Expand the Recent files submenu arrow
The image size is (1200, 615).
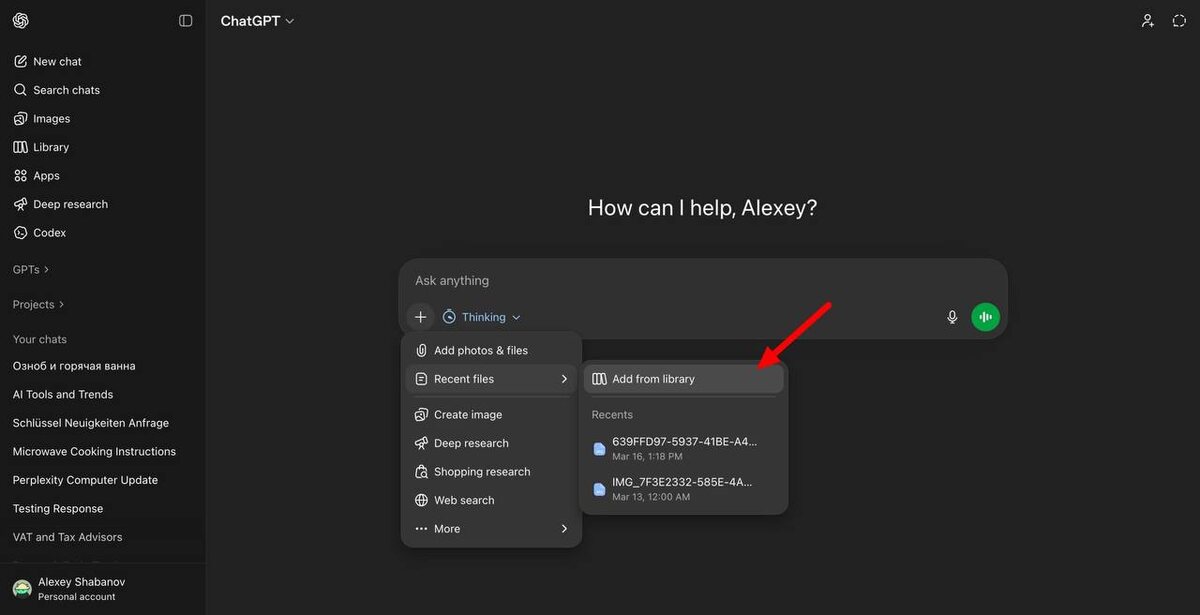pos(564,379)
